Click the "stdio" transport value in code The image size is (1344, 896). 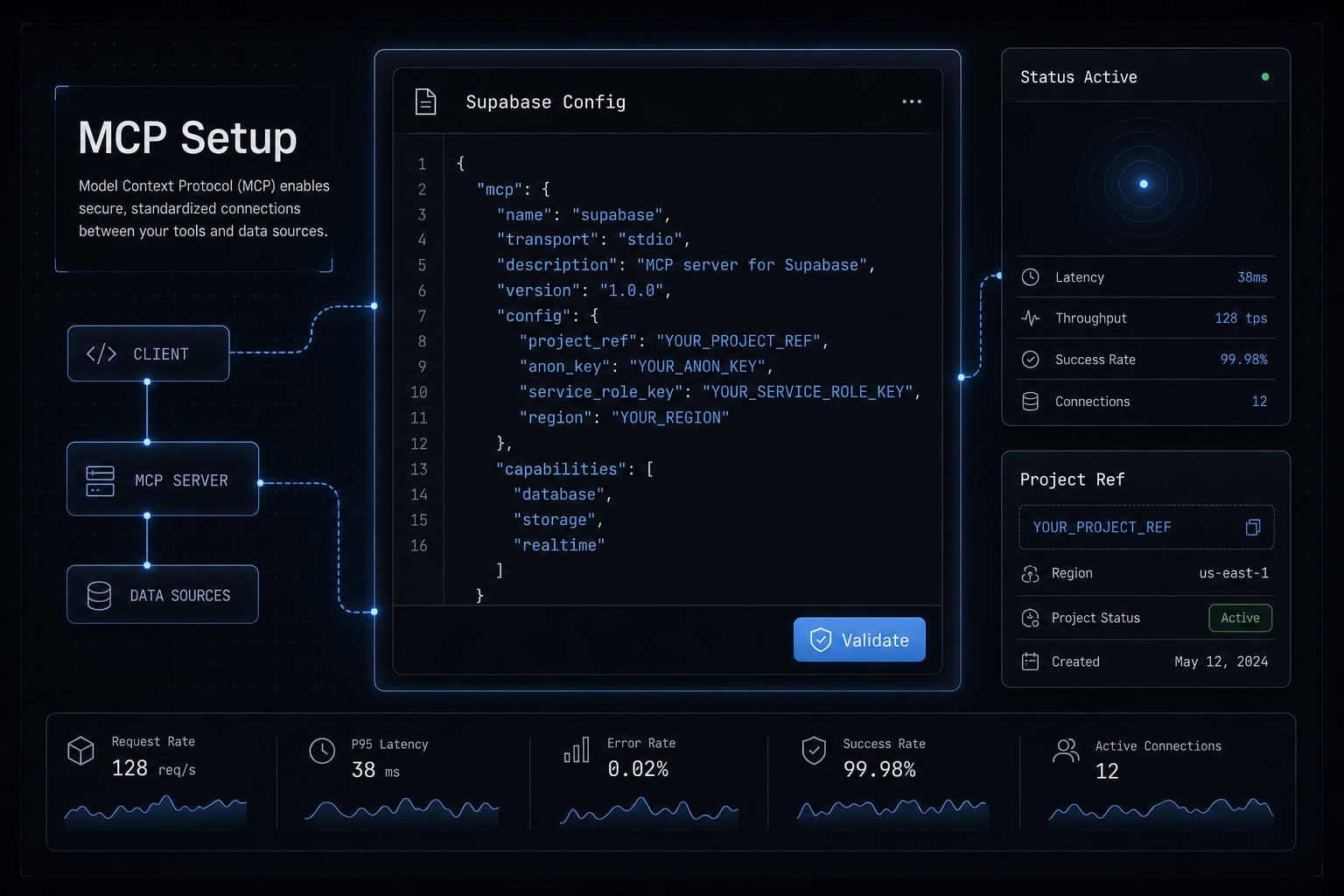[650, 240]
